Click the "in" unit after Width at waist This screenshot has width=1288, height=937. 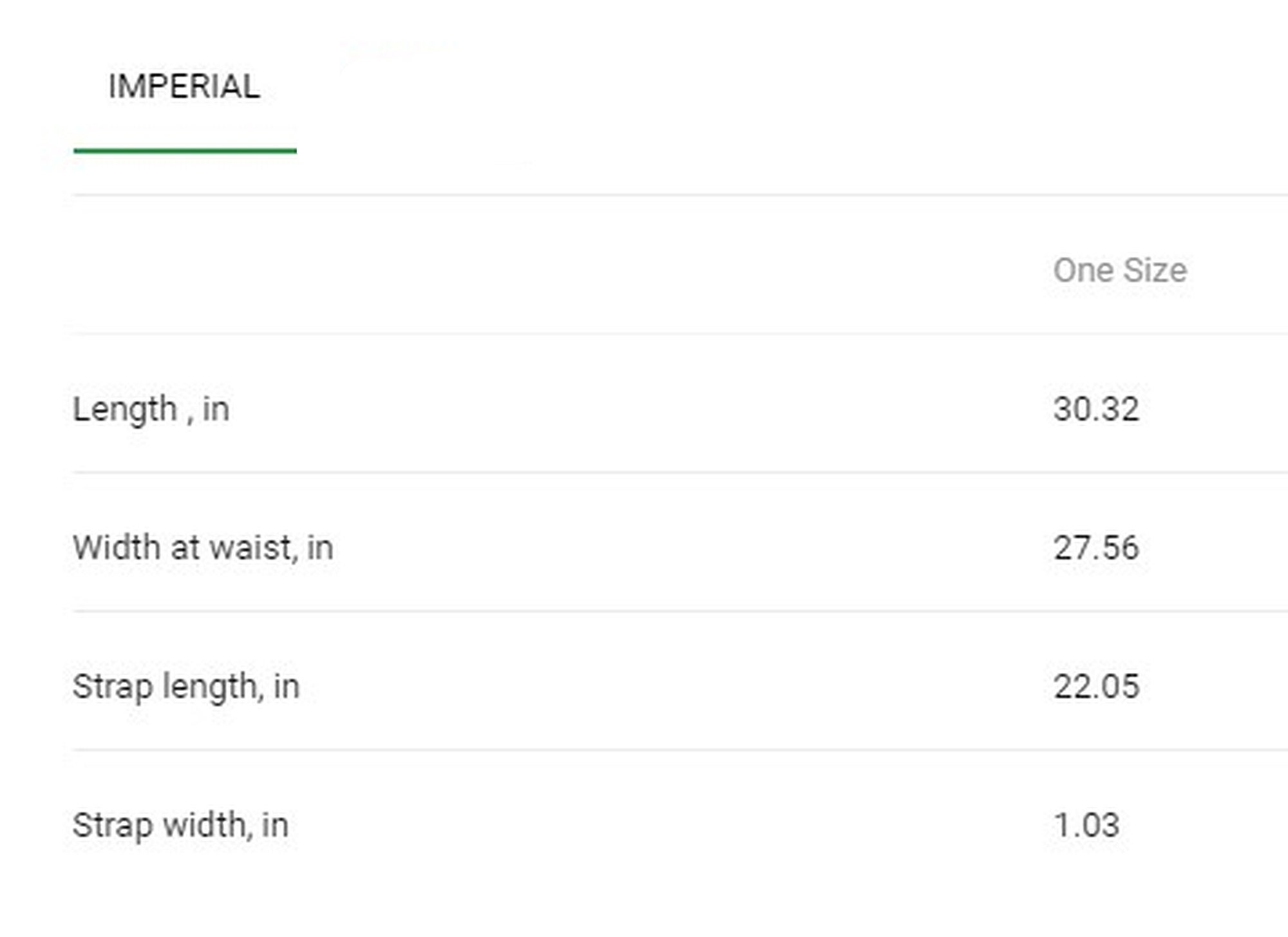tap(320, 547)
